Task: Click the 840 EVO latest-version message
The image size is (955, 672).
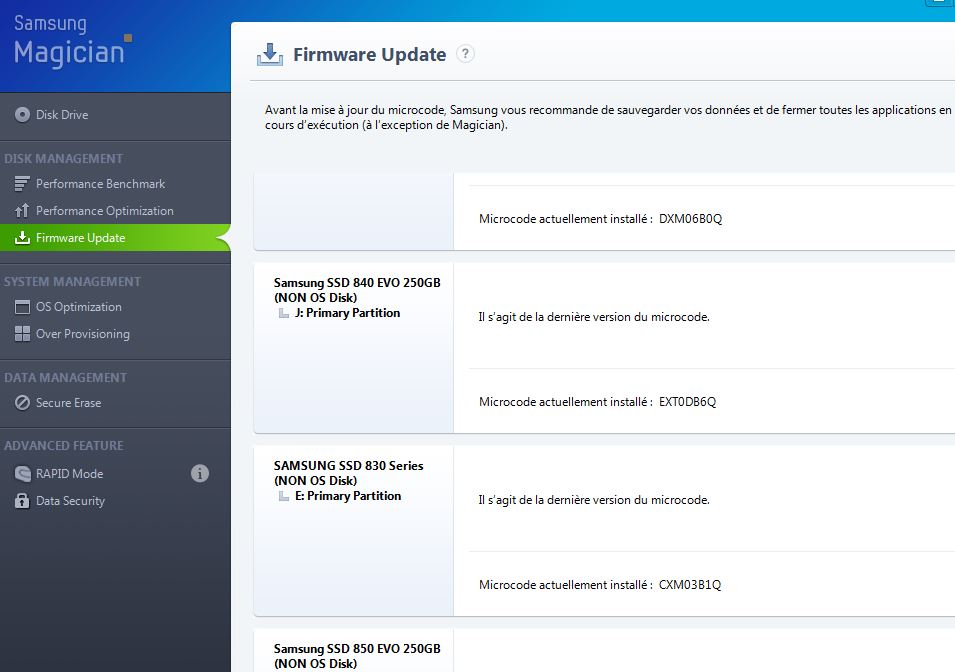Action: coord(594,317)
